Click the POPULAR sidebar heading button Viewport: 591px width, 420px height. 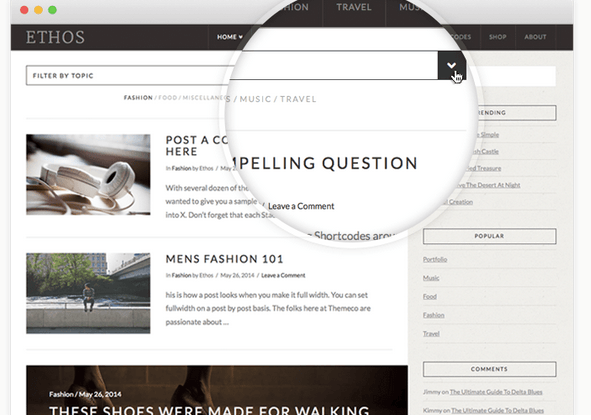coord(489,236)
